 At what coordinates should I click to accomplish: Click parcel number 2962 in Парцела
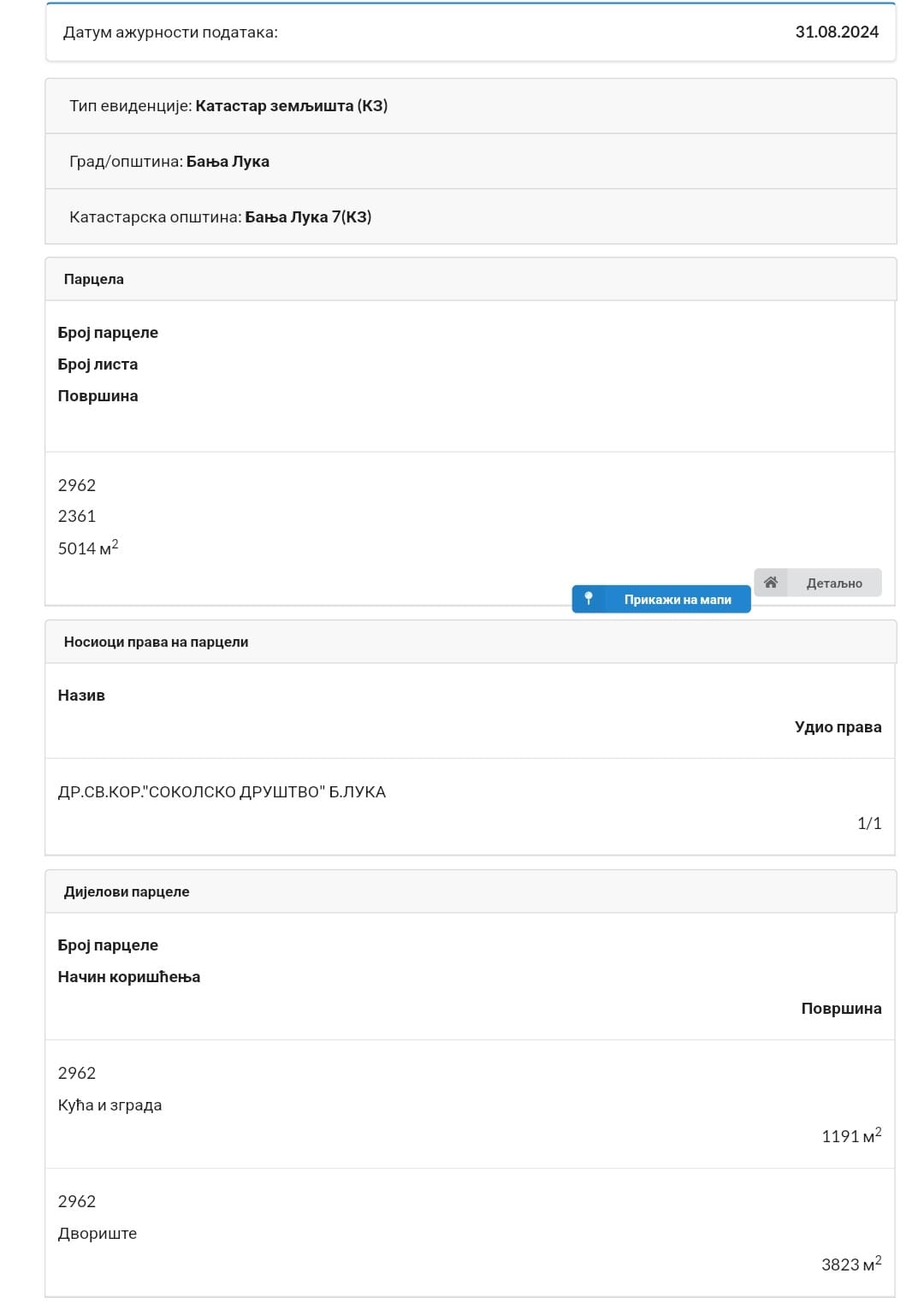(x=77, y=485)
